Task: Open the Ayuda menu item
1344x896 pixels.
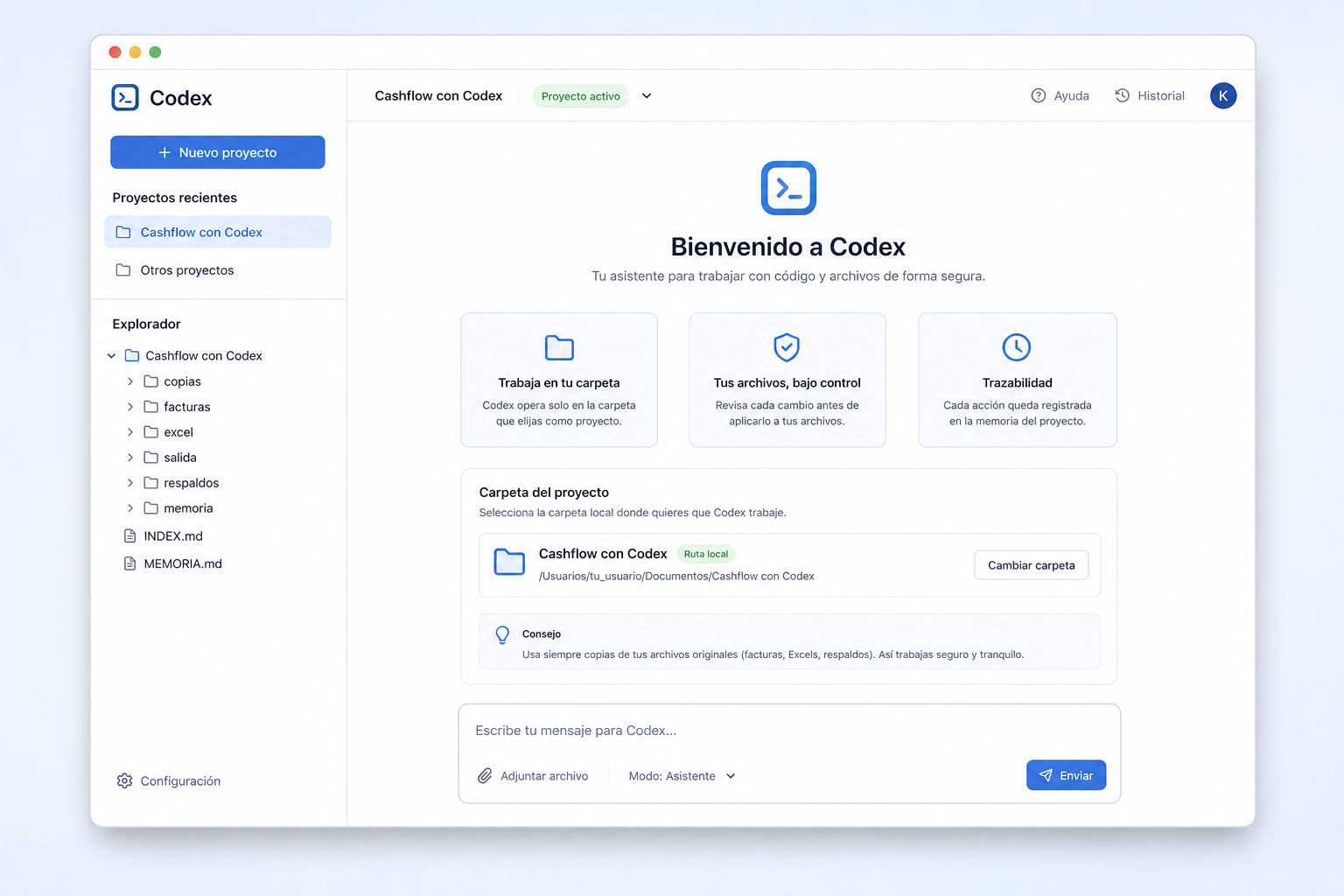Action: [x=1060, y=95]
